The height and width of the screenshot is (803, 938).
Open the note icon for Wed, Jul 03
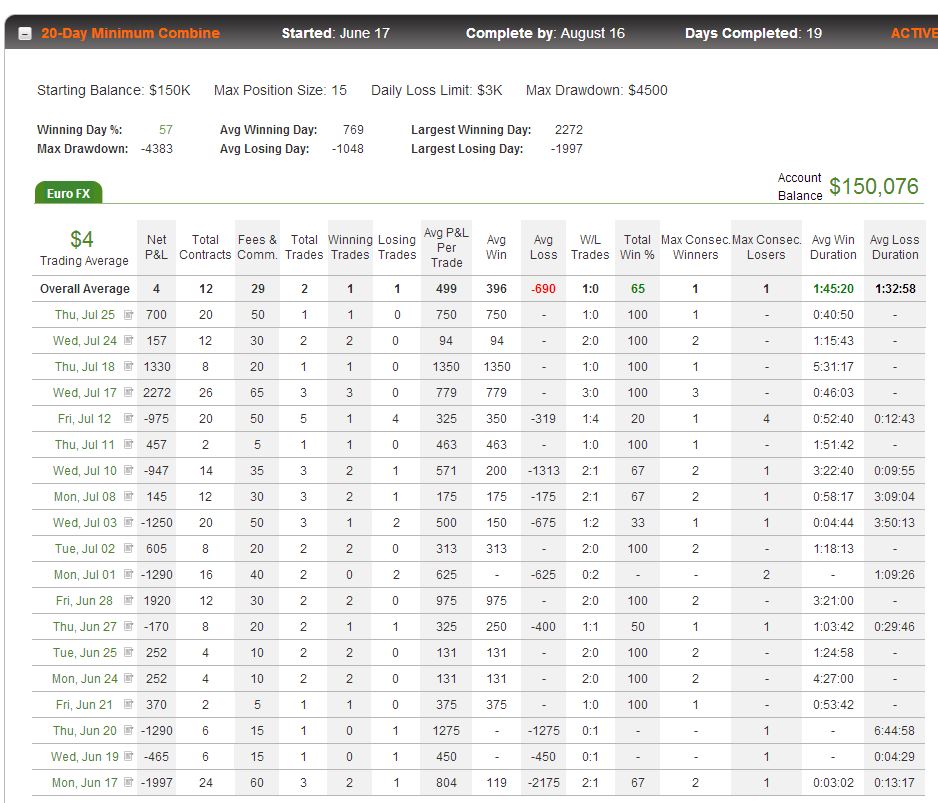coord(128,522)
